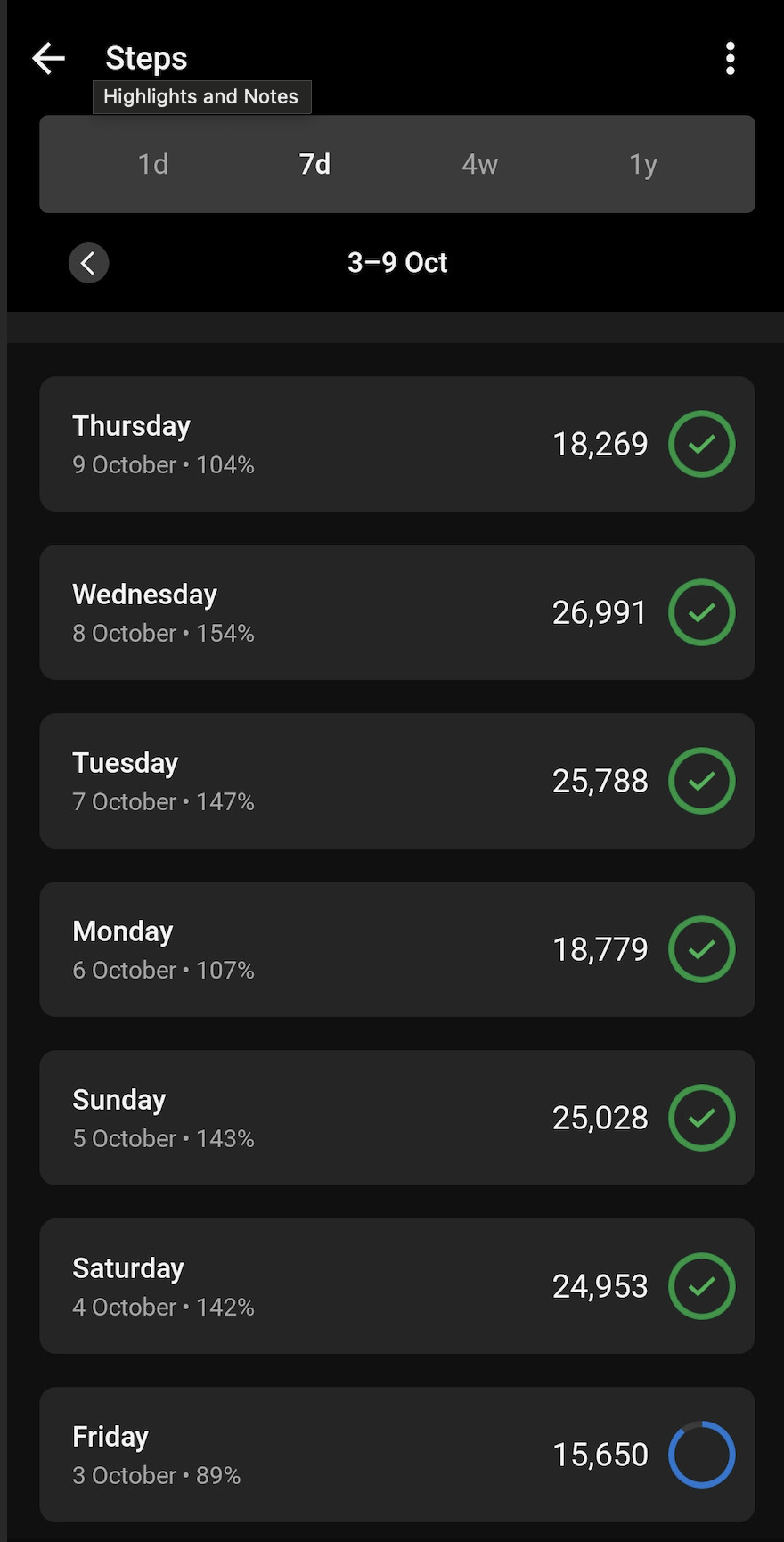Tap the back arrow beside Steps

(49, 59)
